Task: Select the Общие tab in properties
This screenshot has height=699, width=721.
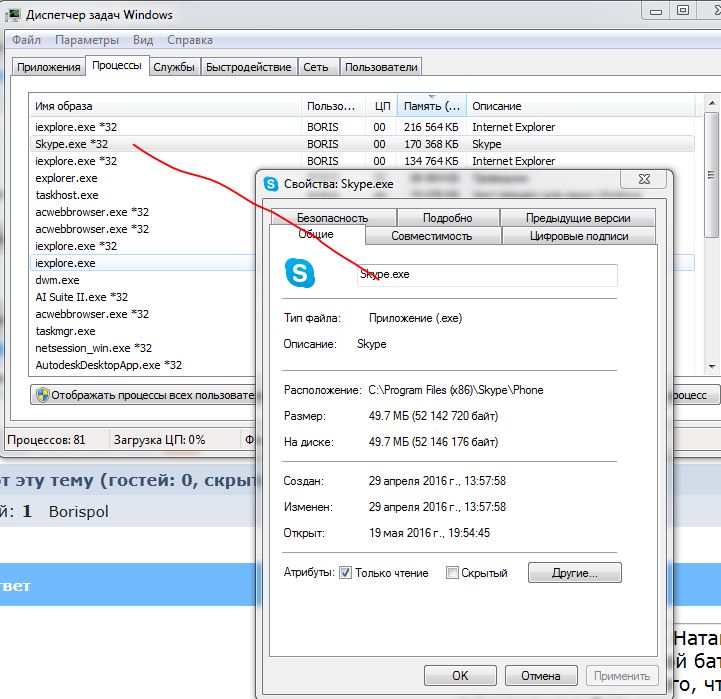Action: (x=316, y=234)
